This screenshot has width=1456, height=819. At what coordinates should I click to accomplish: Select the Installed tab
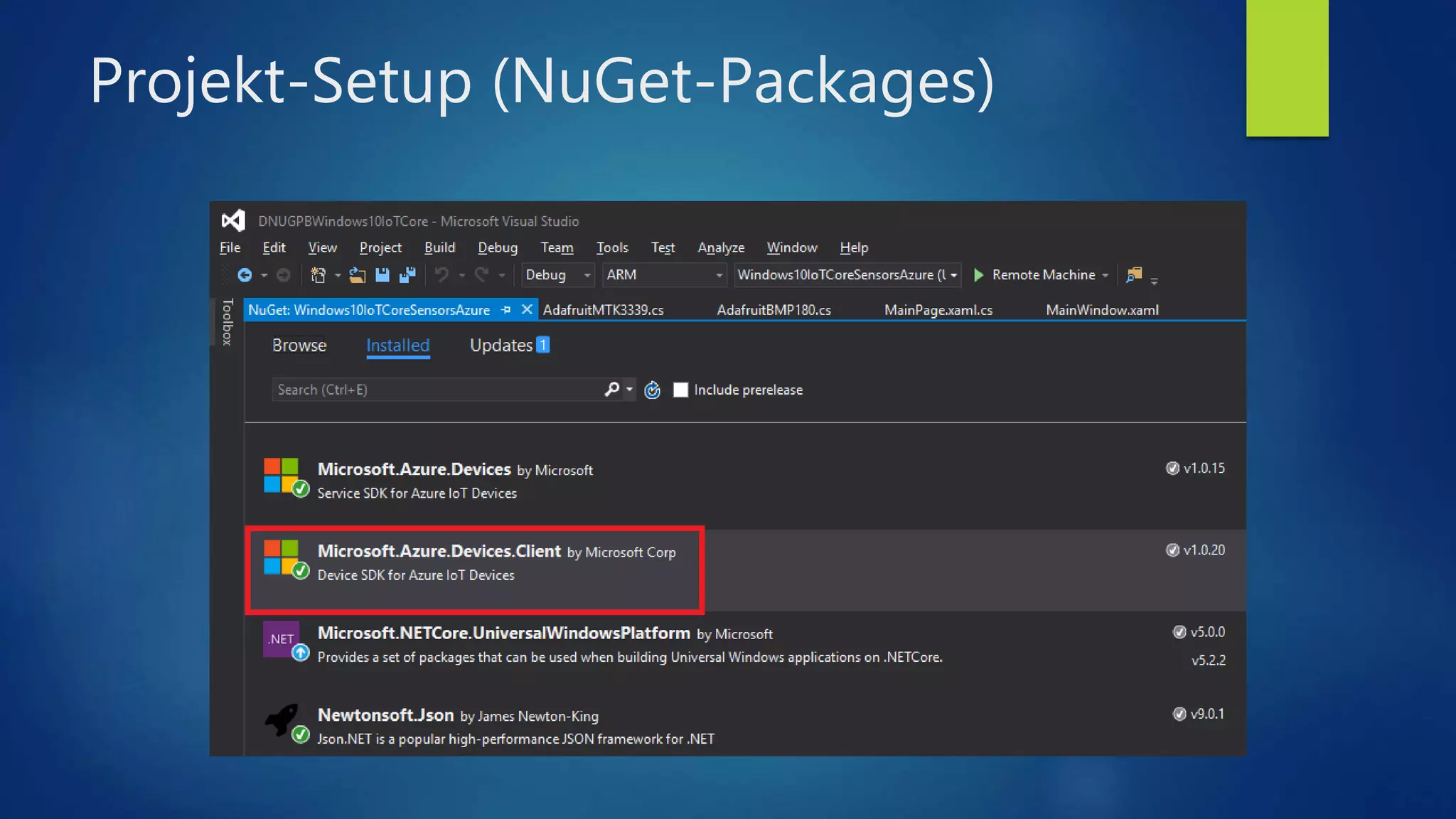pyautogui.click(x=397, y=346)
